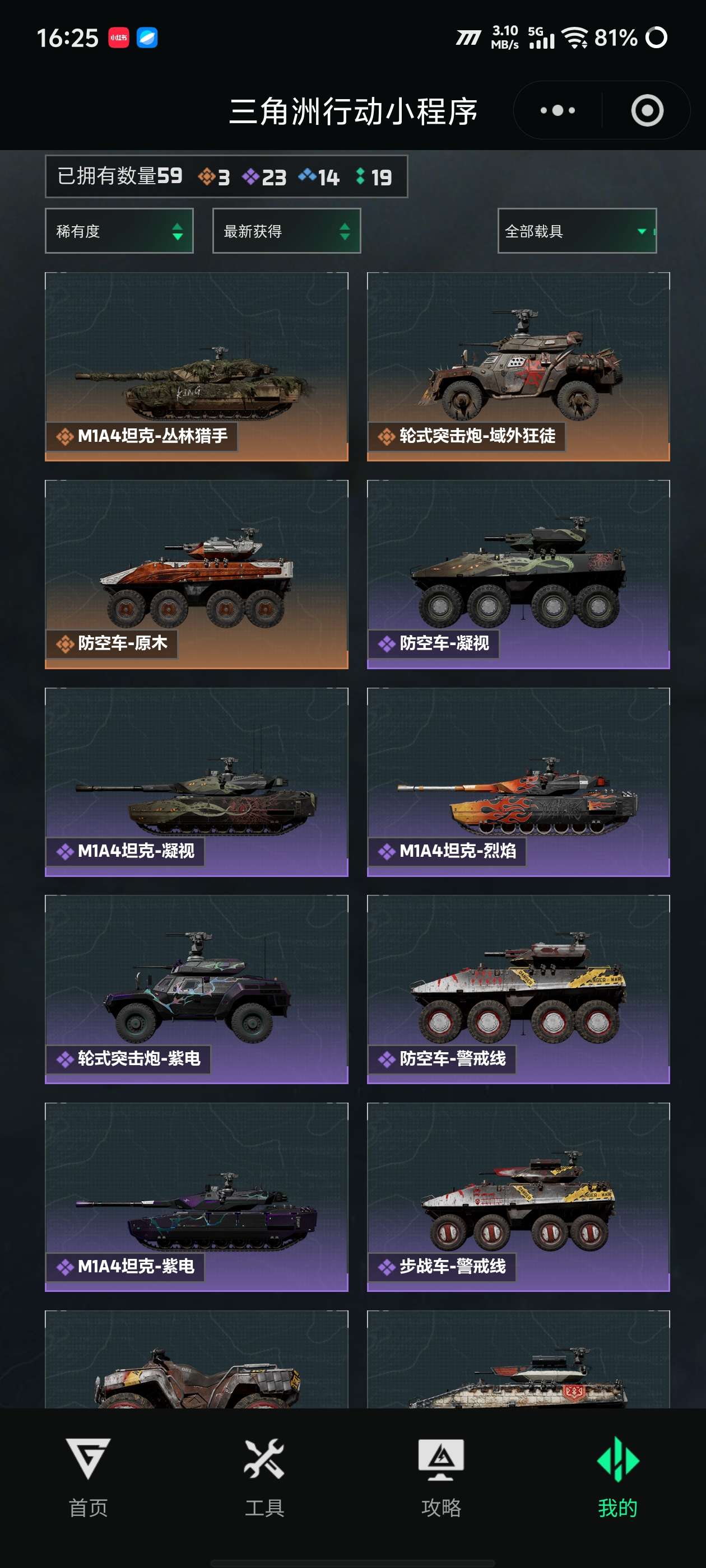Expand the 全部载具 vehicle filter dropdown
Screen dimensions: 706x1568
(x=577, y=231)
